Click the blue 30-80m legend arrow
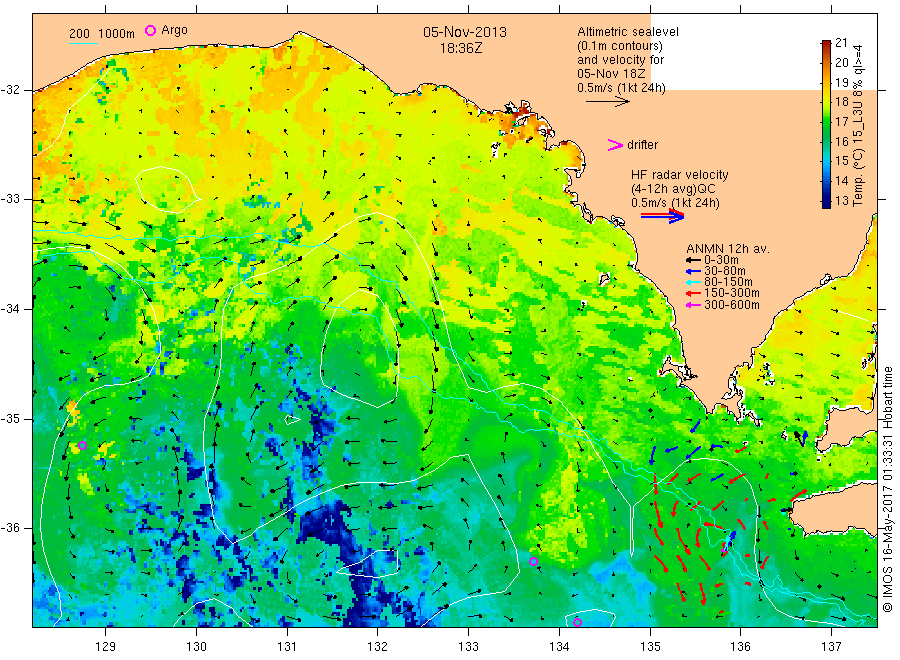The width and height of the screenshot is (900, 660). [693, 271]
